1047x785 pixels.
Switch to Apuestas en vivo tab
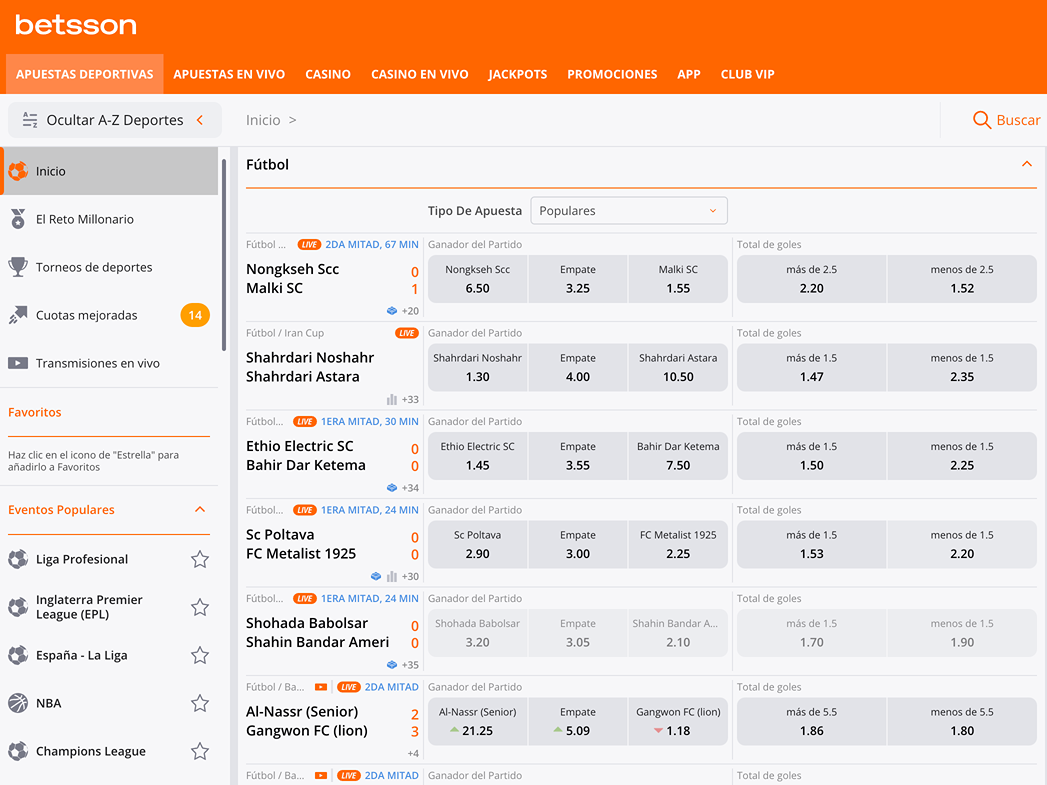229,74
